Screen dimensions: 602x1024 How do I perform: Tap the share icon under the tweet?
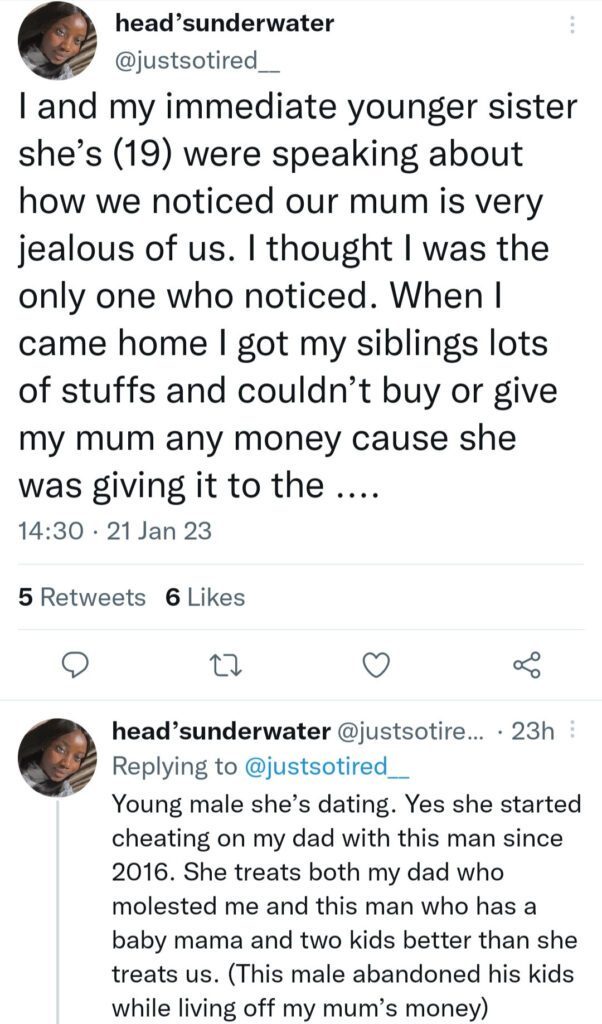click(x=525, y=665)
